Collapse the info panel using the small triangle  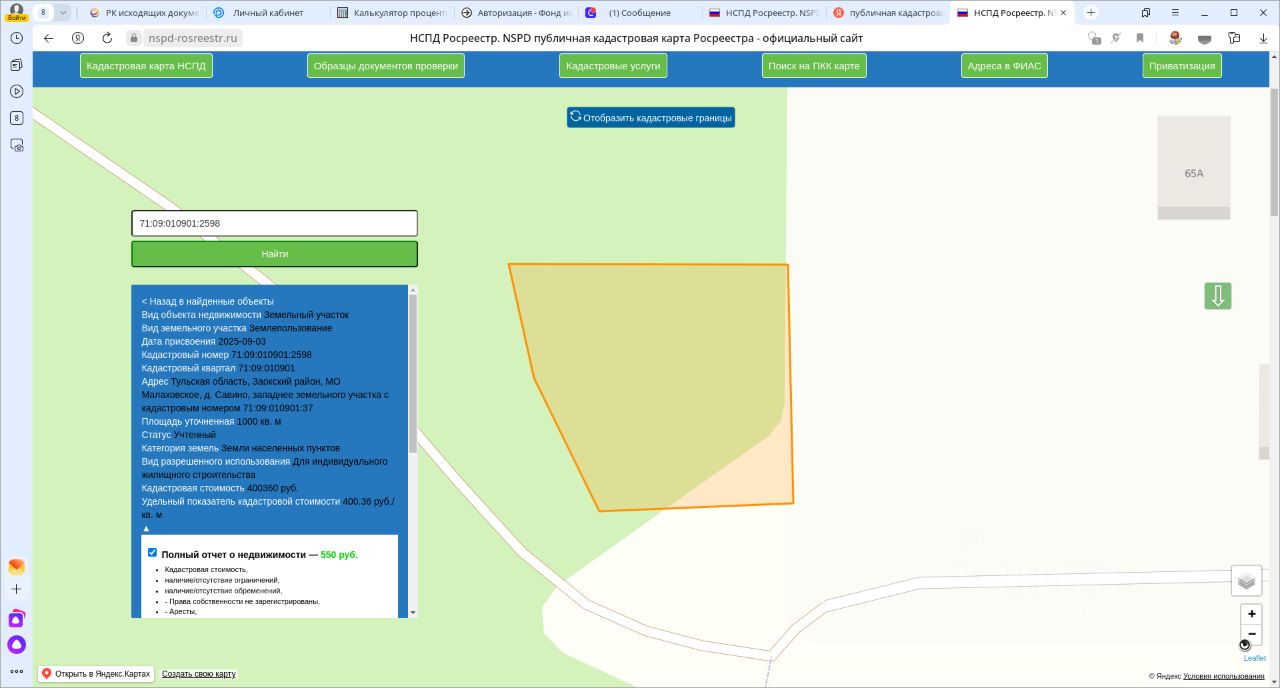click(x=146, y=528)
